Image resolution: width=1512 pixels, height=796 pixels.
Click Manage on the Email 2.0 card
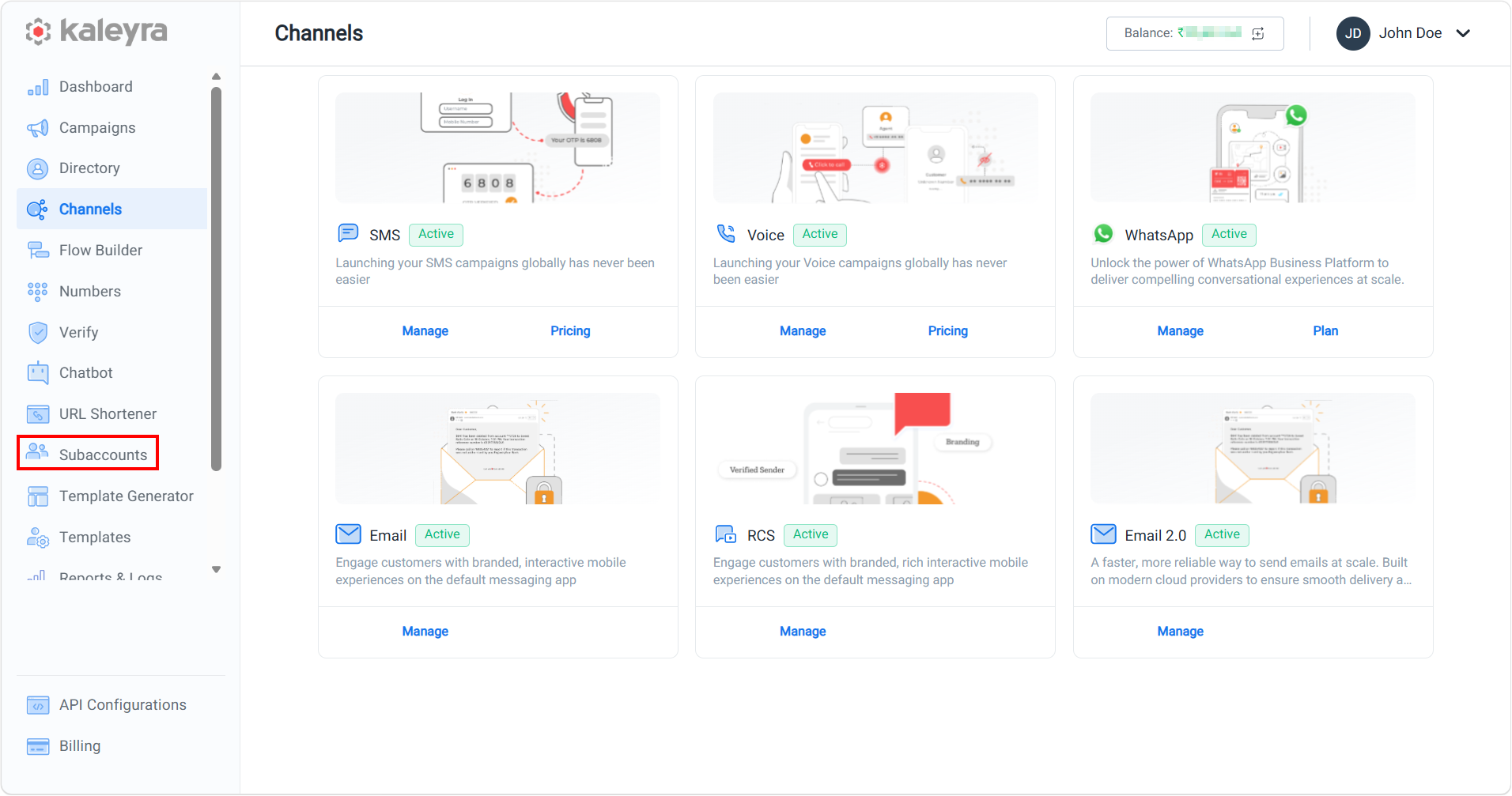(x=1181, y=632)
